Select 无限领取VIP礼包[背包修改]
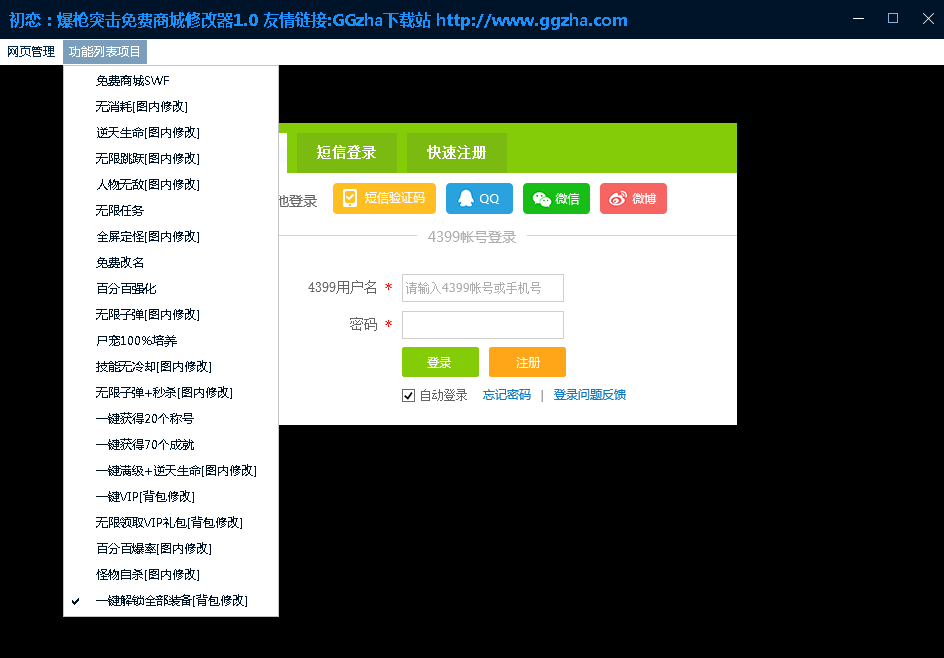The image size is (944, 658). click(171, 523)
